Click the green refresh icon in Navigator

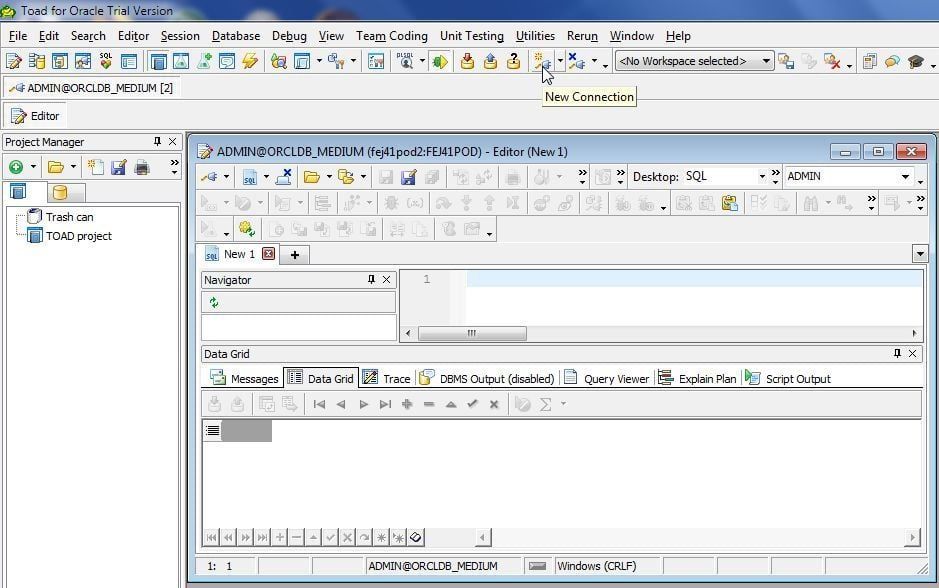click(x=214, y=302)
